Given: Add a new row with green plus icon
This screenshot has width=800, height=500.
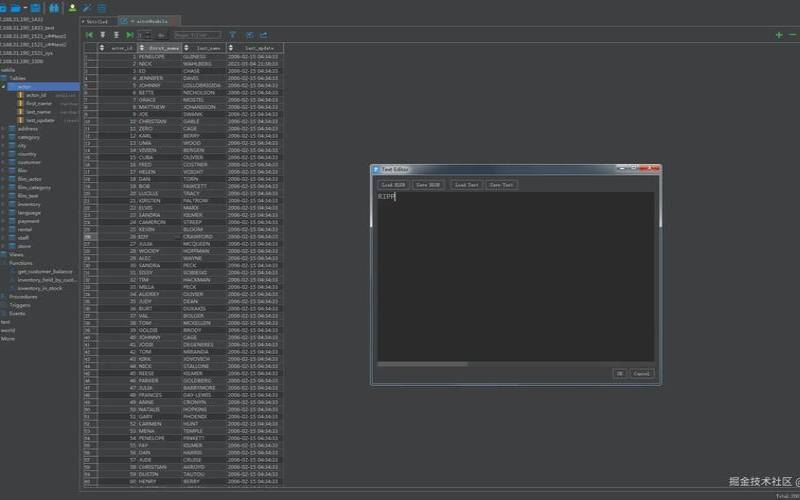Looking at the screenshot, I should [779, 35].
